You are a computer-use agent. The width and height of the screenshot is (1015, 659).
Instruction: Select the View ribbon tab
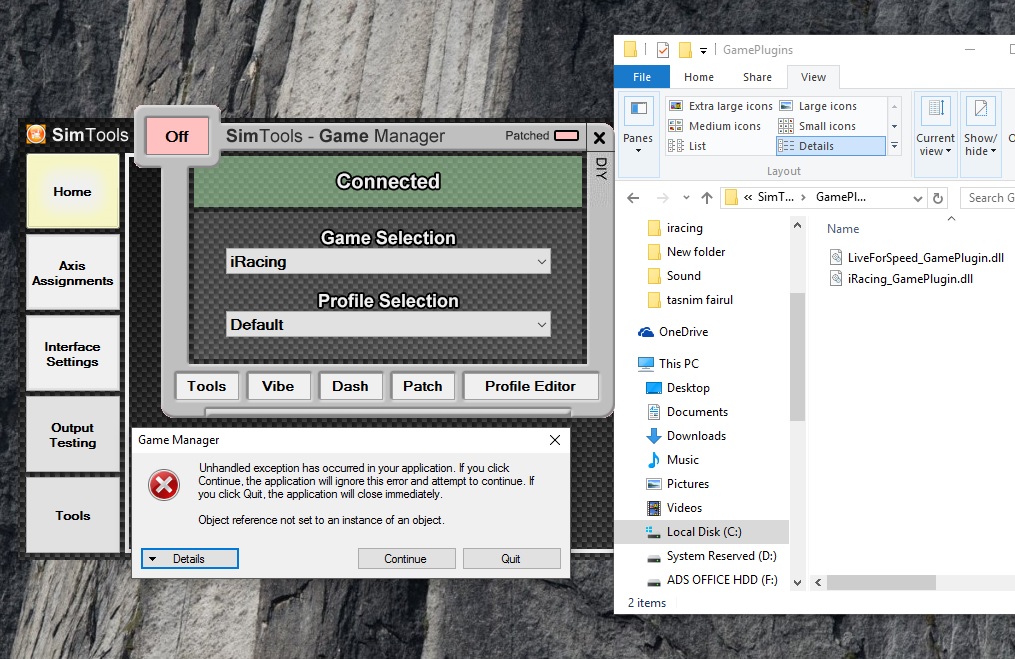813,77
